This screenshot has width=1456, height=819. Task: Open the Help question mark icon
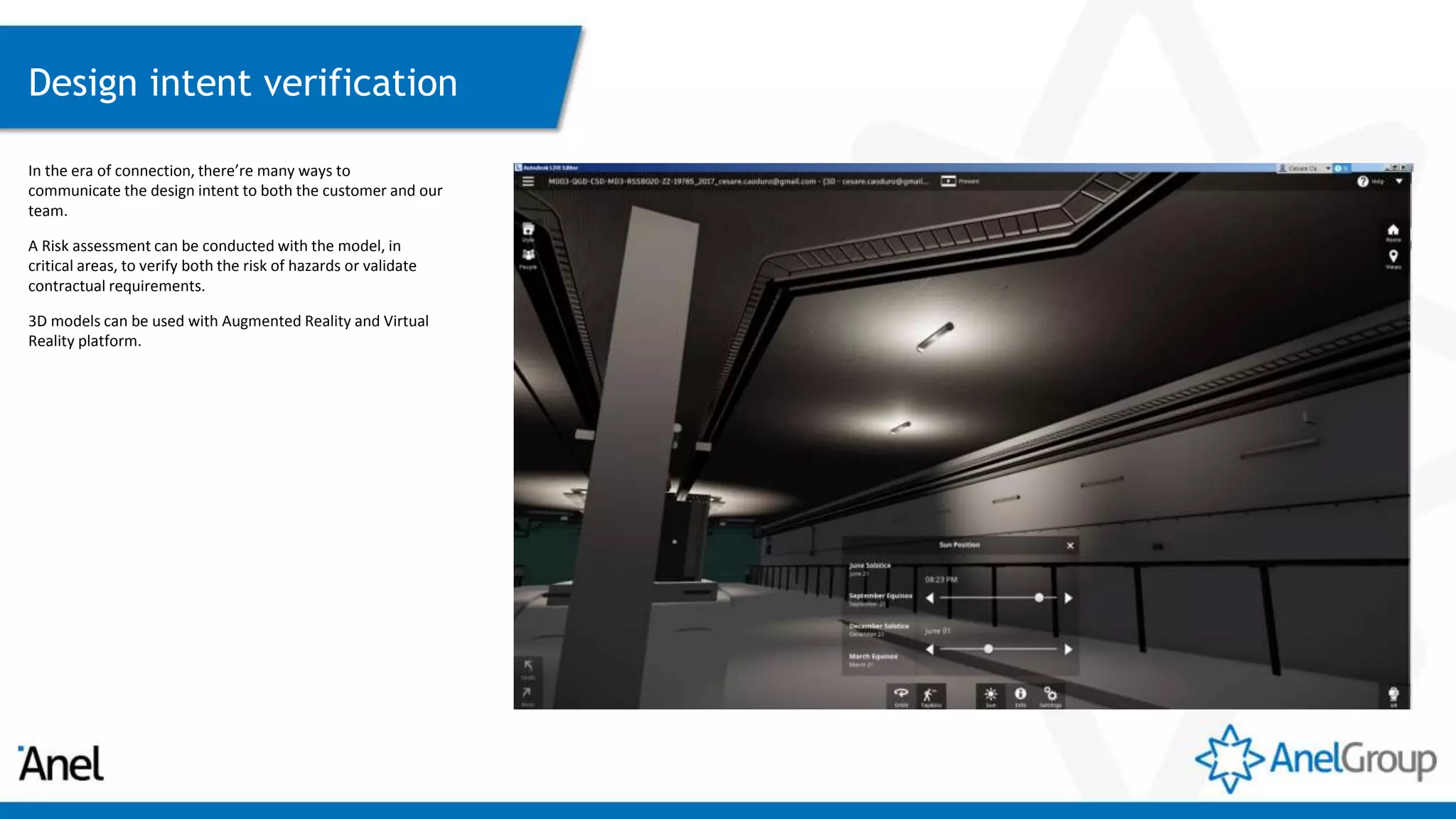pyautogui.click(x=1363, y=181)
